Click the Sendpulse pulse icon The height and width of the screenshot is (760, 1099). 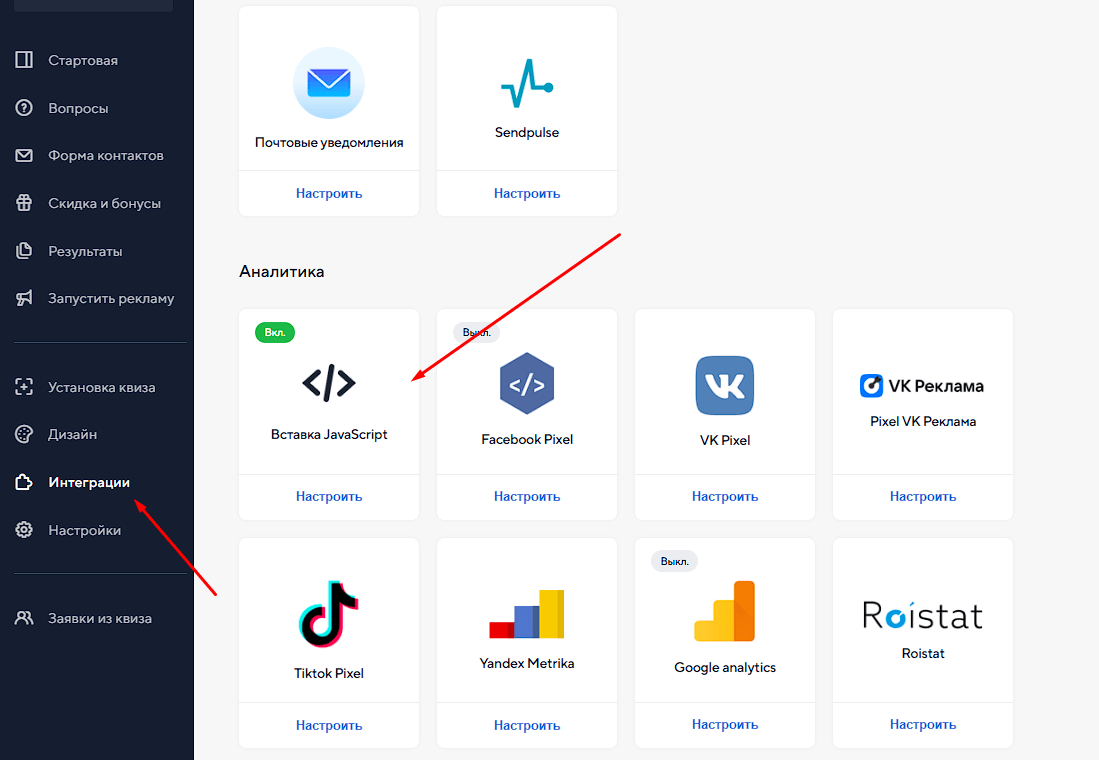point(527,84)
